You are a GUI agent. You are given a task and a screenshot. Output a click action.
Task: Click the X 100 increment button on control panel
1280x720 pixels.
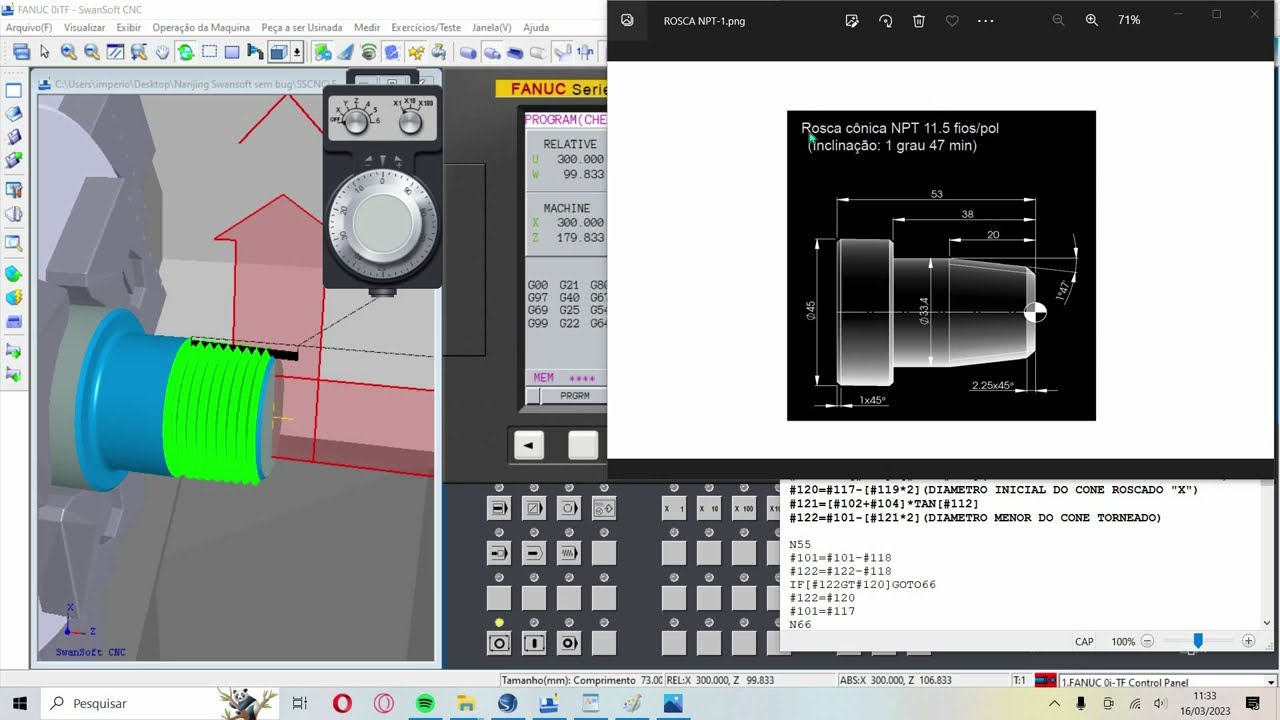(744, 508)
